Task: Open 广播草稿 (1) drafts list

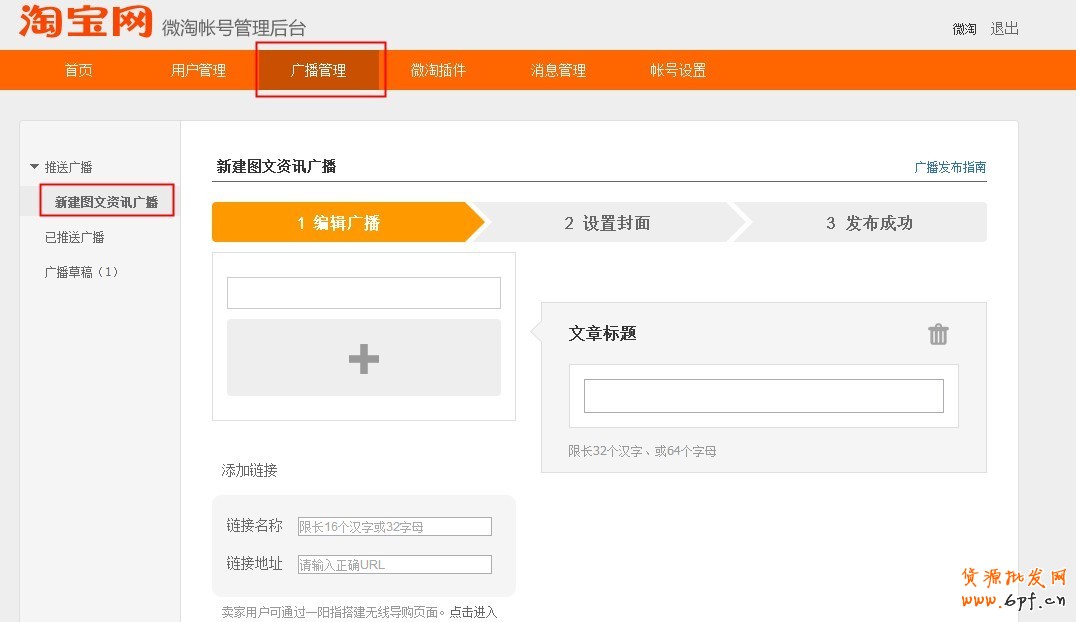Action: pos(80,272)
